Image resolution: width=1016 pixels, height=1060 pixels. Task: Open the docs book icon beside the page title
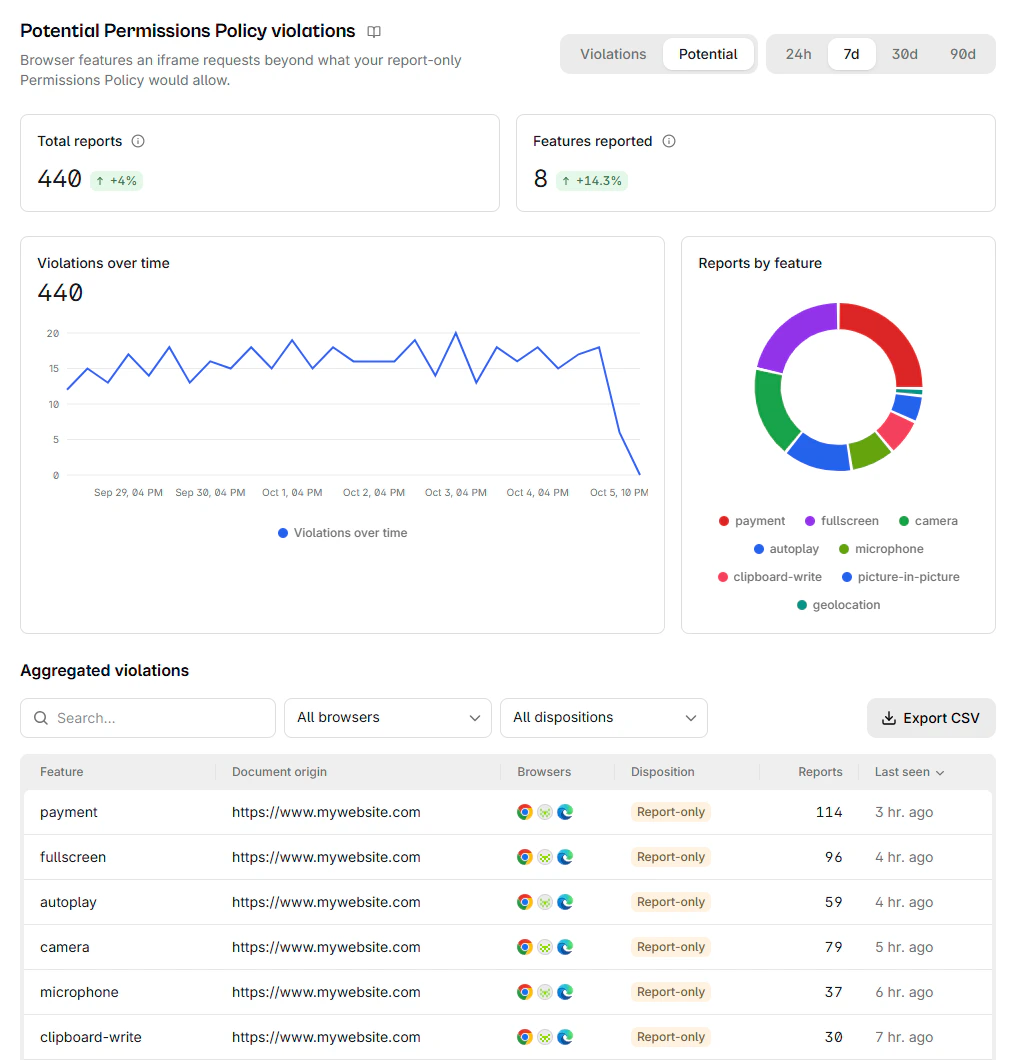pos(374,32)
